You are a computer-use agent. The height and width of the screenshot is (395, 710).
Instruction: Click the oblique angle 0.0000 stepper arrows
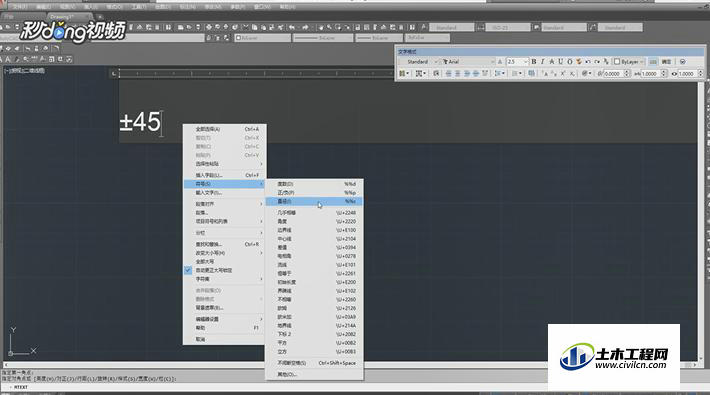coord(627,73)
